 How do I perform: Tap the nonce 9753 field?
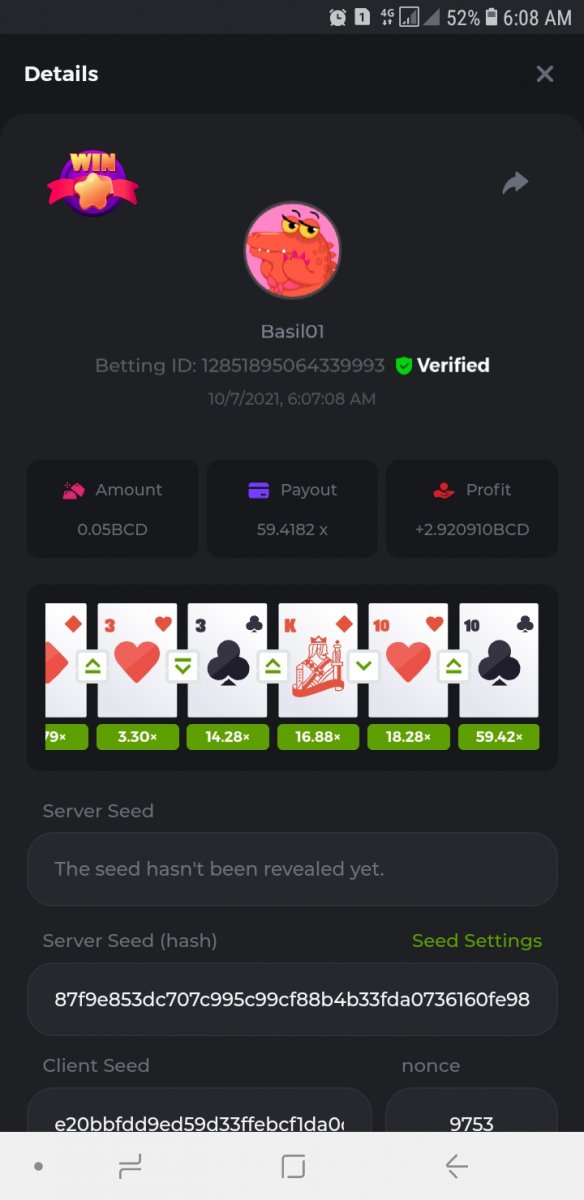point(471,1110)
